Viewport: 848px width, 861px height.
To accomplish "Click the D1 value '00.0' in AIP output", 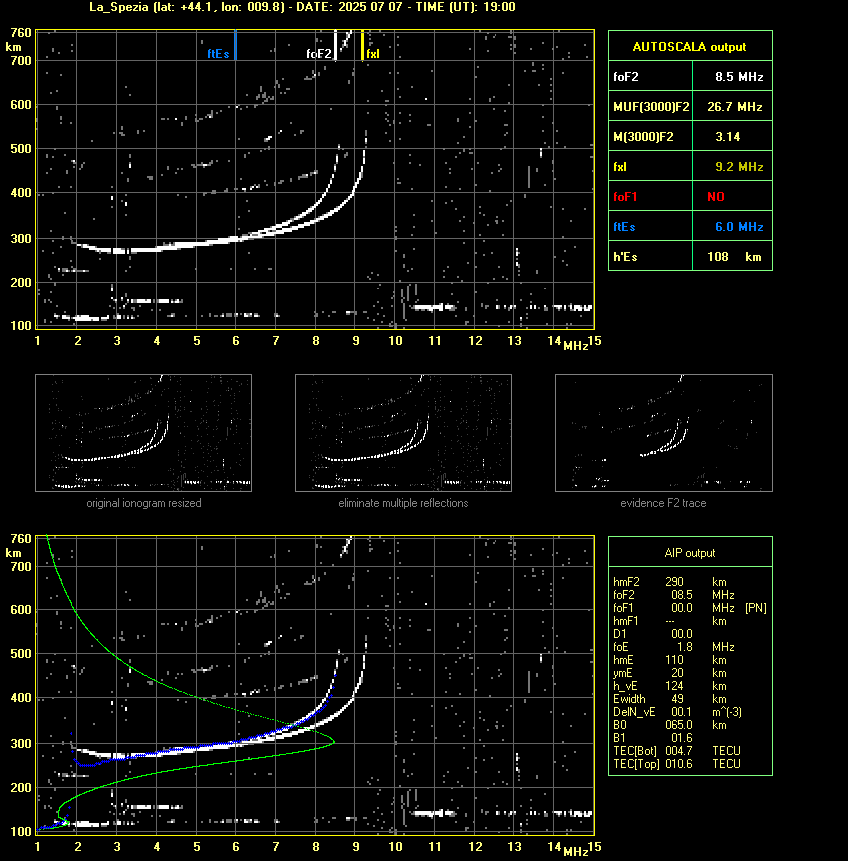I will click(682, 634).
